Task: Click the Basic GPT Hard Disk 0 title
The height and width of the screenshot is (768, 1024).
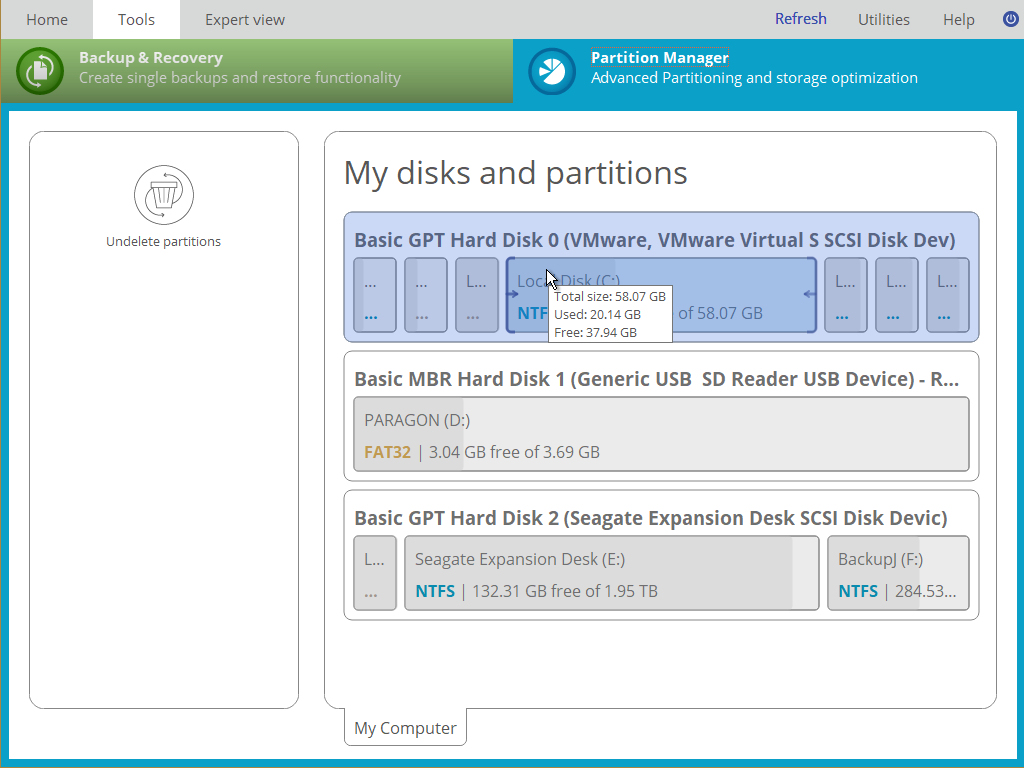Action: (654, 240)
